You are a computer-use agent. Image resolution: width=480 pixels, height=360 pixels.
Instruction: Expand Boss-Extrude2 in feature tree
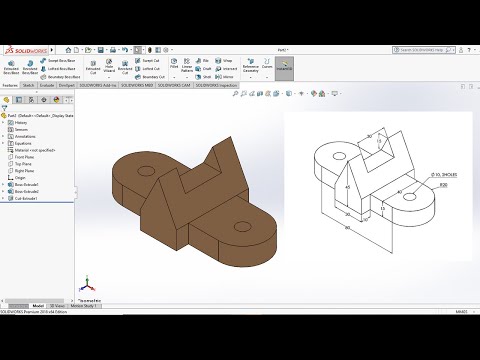3,191
